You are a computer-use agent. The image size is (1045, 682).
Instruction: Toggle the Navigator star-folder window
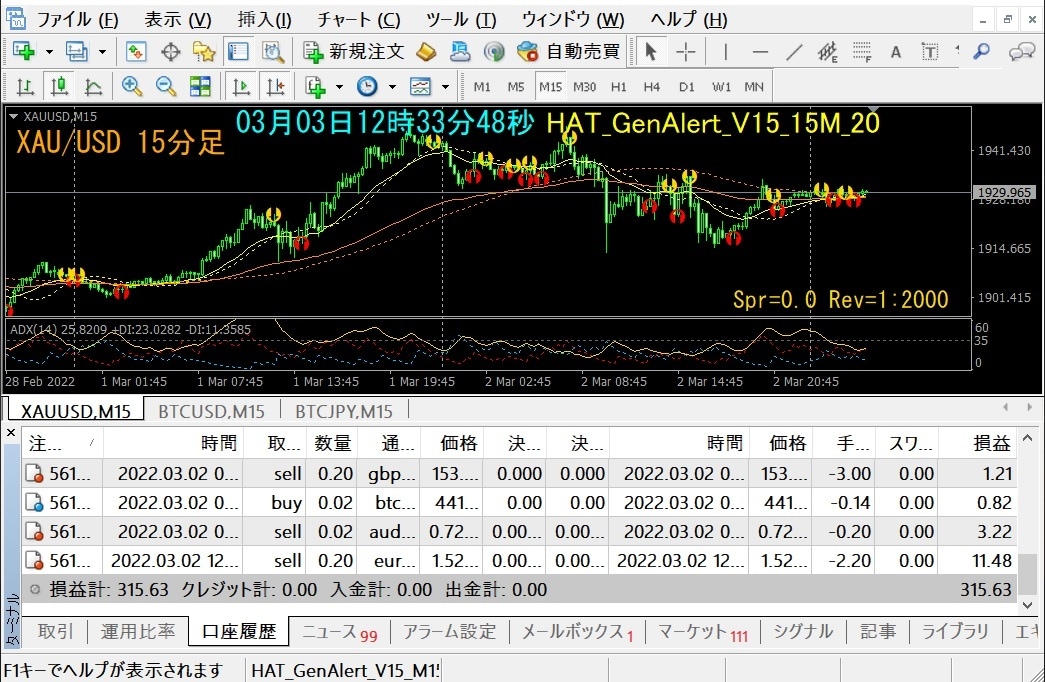point(204,51)
